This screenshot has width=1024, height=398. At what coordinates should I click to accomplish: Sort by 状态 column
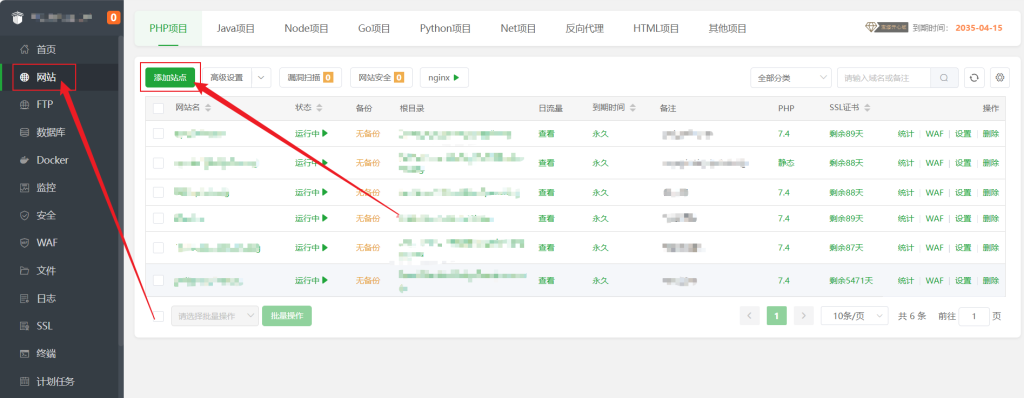(318, 108)
